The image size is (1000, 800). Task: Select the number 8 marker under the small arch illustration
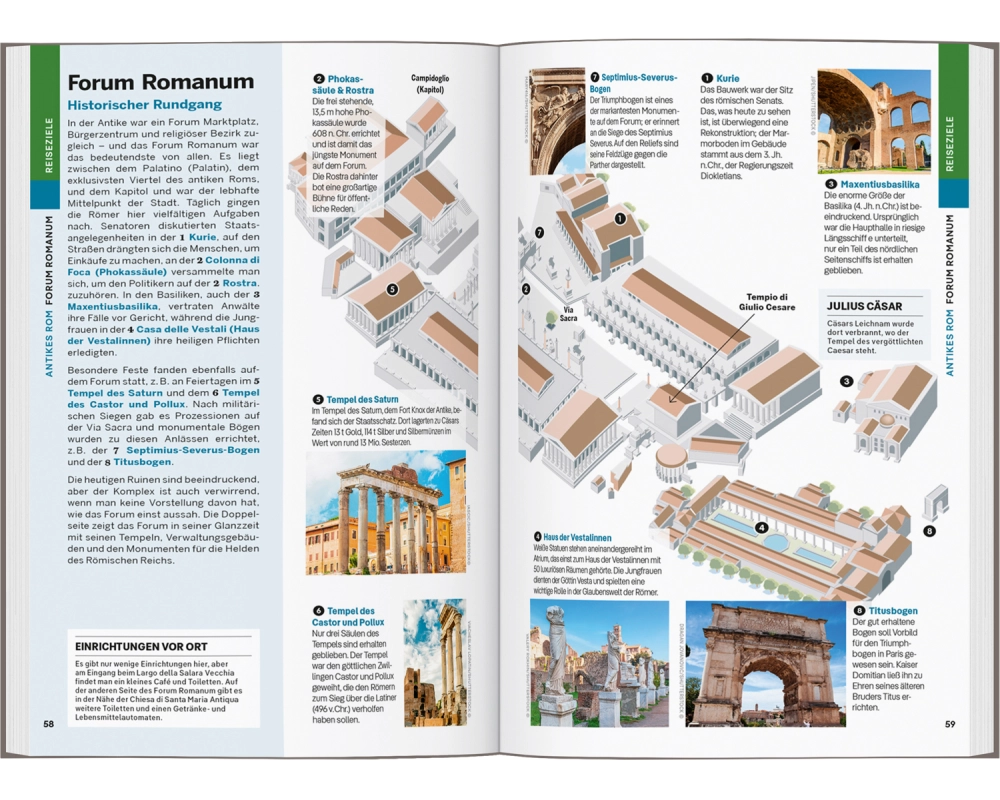[x=929, y=531]
